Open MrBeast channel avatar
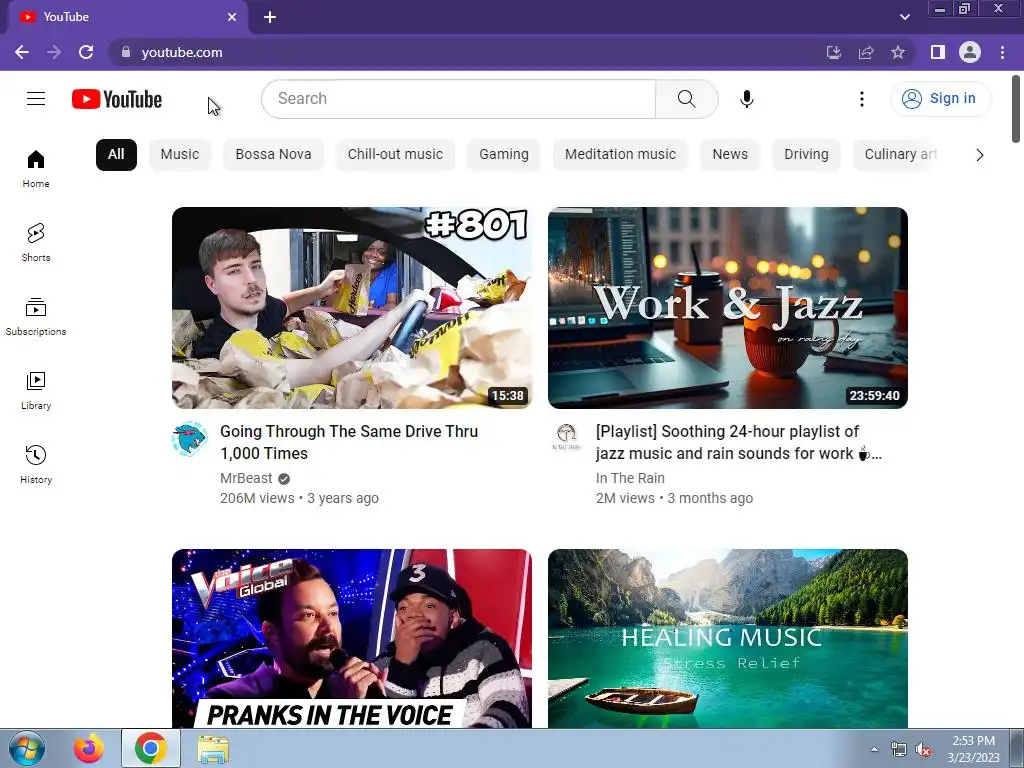Screen dimensions: 1024x768 [x=190, y=439]
